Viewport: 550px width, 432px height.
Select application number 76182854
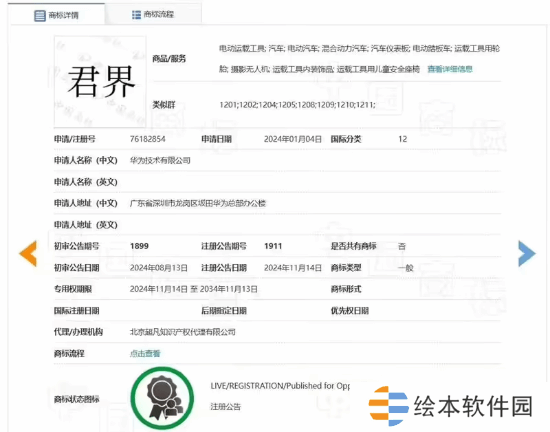[x=148, y=139]
